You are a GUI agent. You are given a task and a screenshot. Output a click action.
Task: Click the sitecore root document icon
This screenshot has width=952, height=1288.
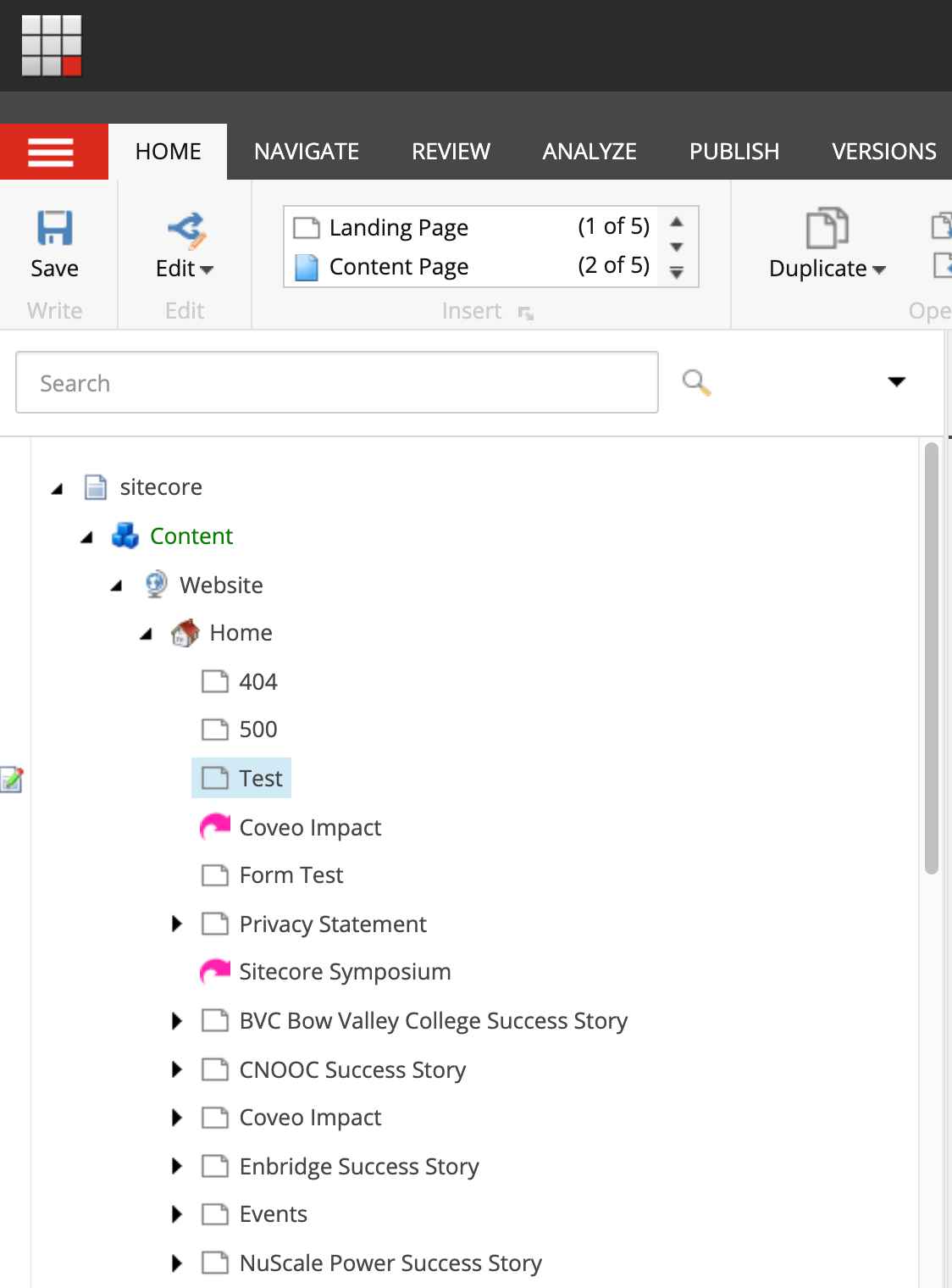tap(96, 487)
